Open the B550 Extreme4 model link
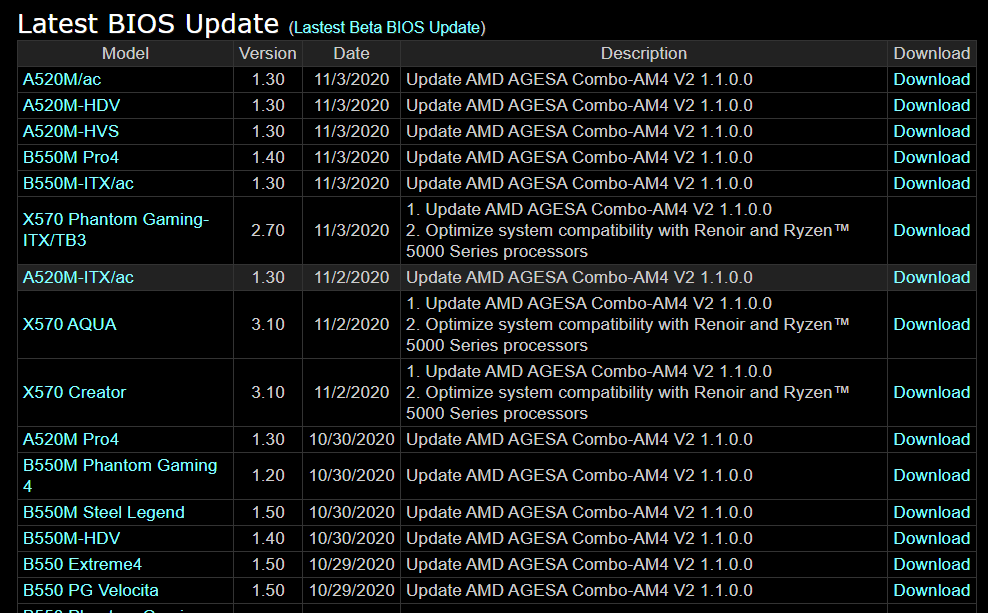This screenshot has height=613, width=988. click(x=82, y=564)
